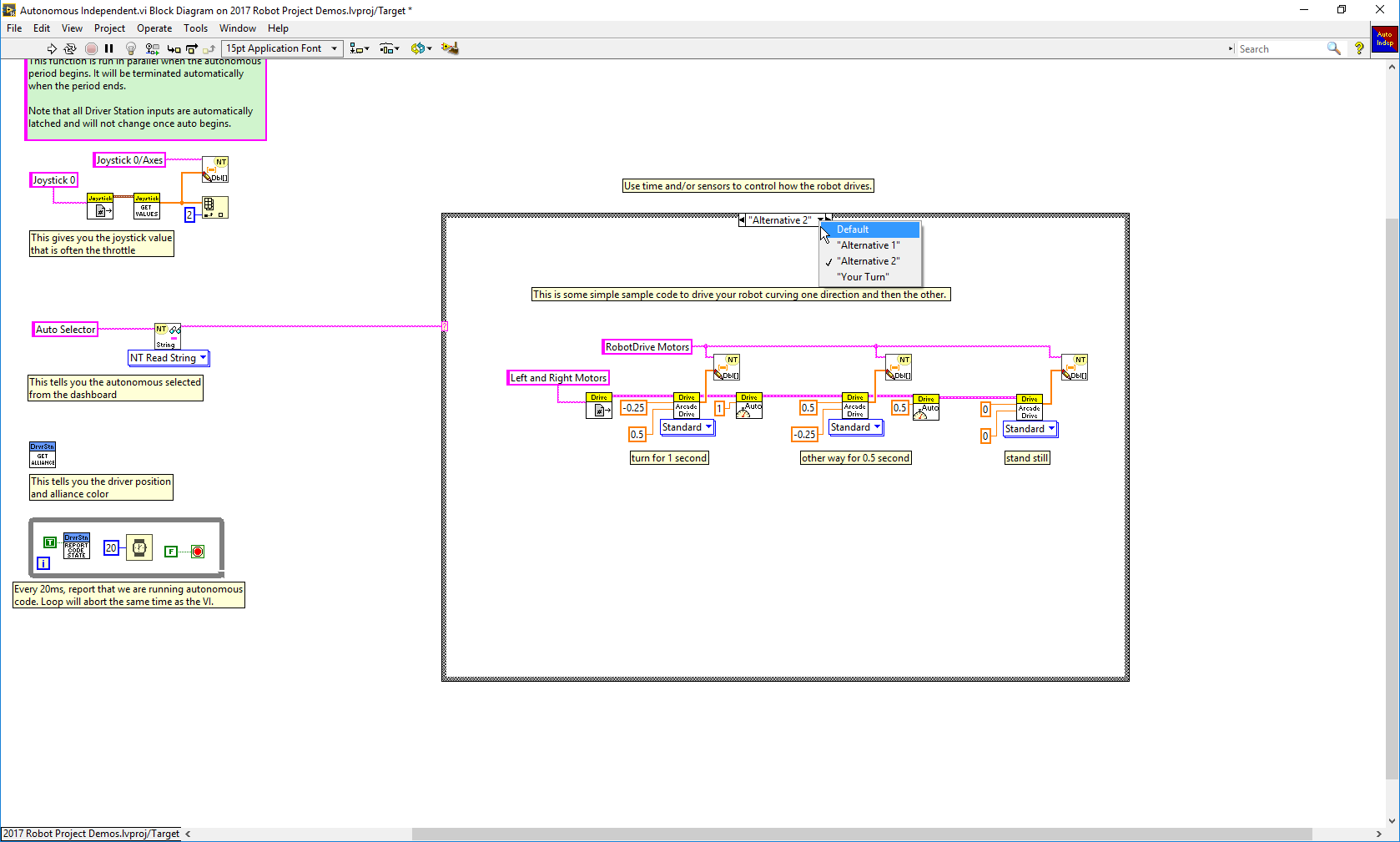Open the Project menu
This screenshot has height=842, width=1400.
[109, 28]
